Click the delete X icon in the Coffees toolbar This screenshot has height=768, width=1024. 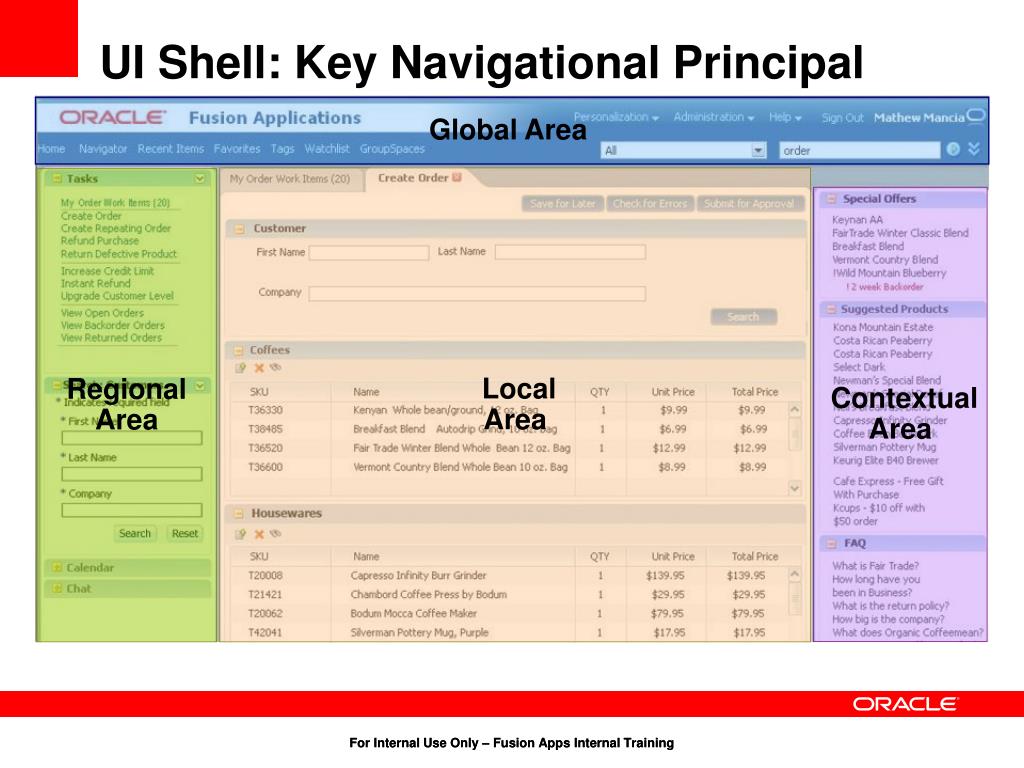click(259, 368)
